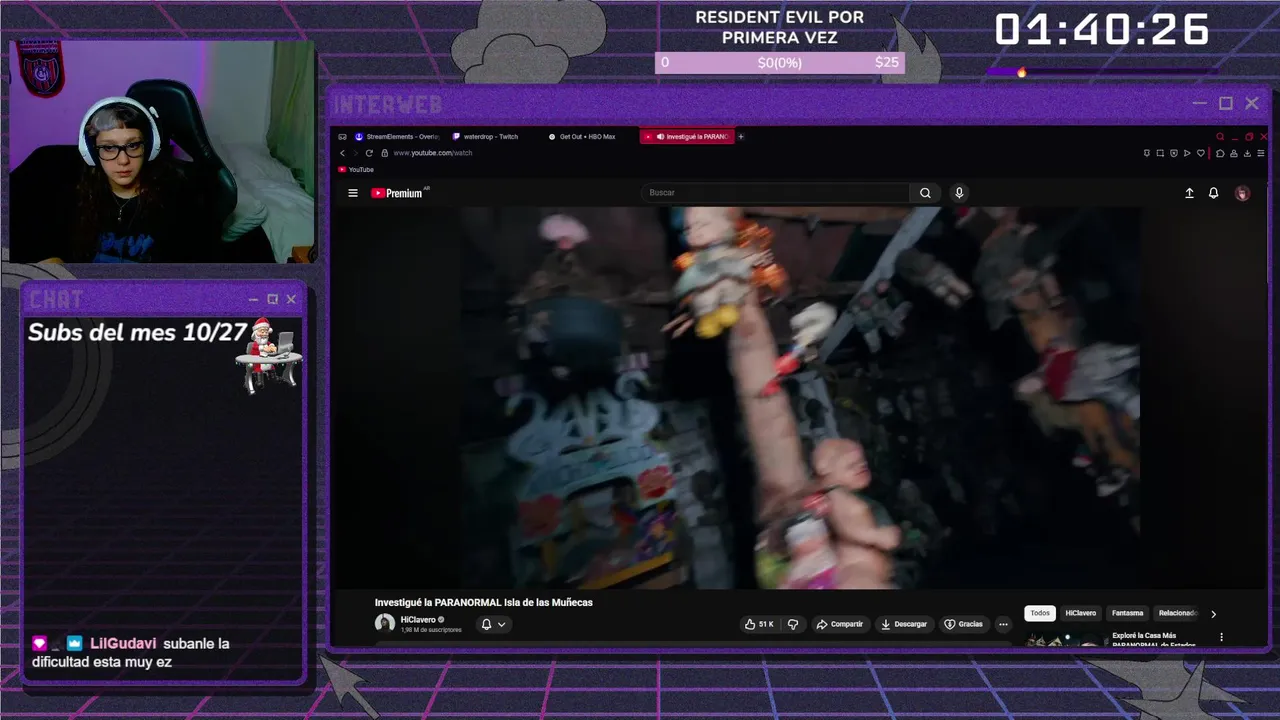Click the pinboard pin icon in address bar

click(1147, 153)
